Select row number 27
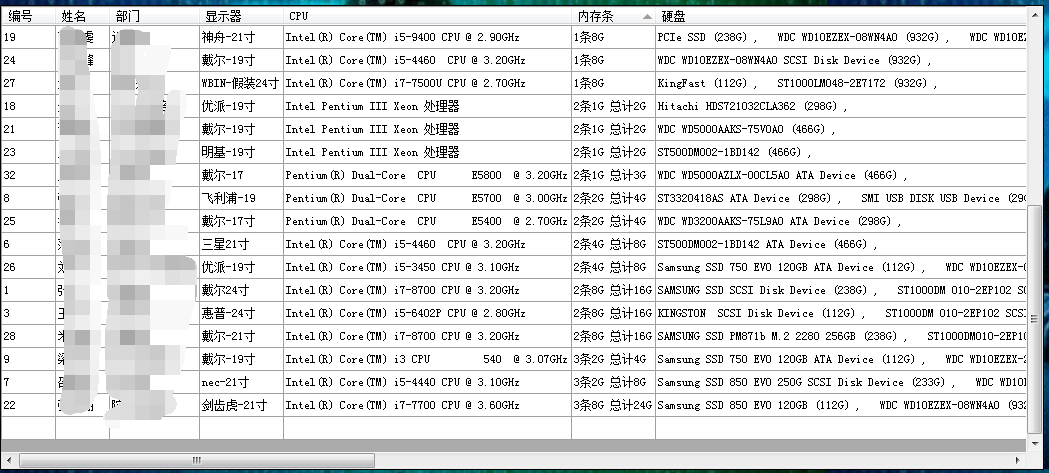The height and width of the screenshot is (473, 1049). pos(28,84)
